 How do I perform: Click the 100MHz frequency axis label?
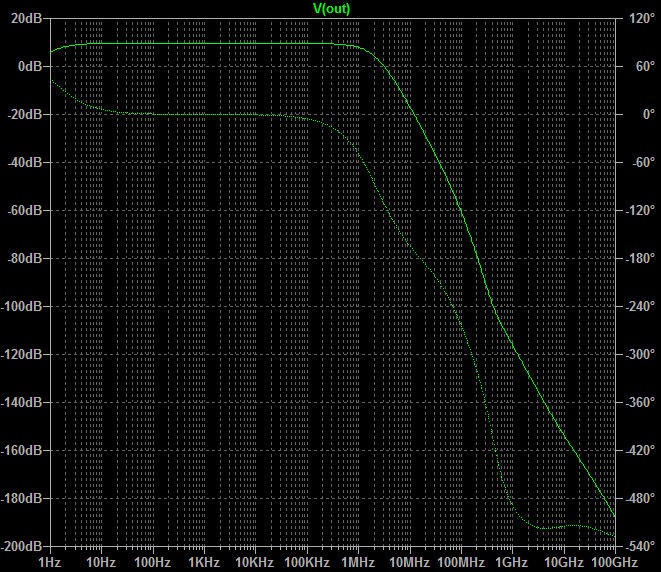pyautogui.click(x=461, y=562)
